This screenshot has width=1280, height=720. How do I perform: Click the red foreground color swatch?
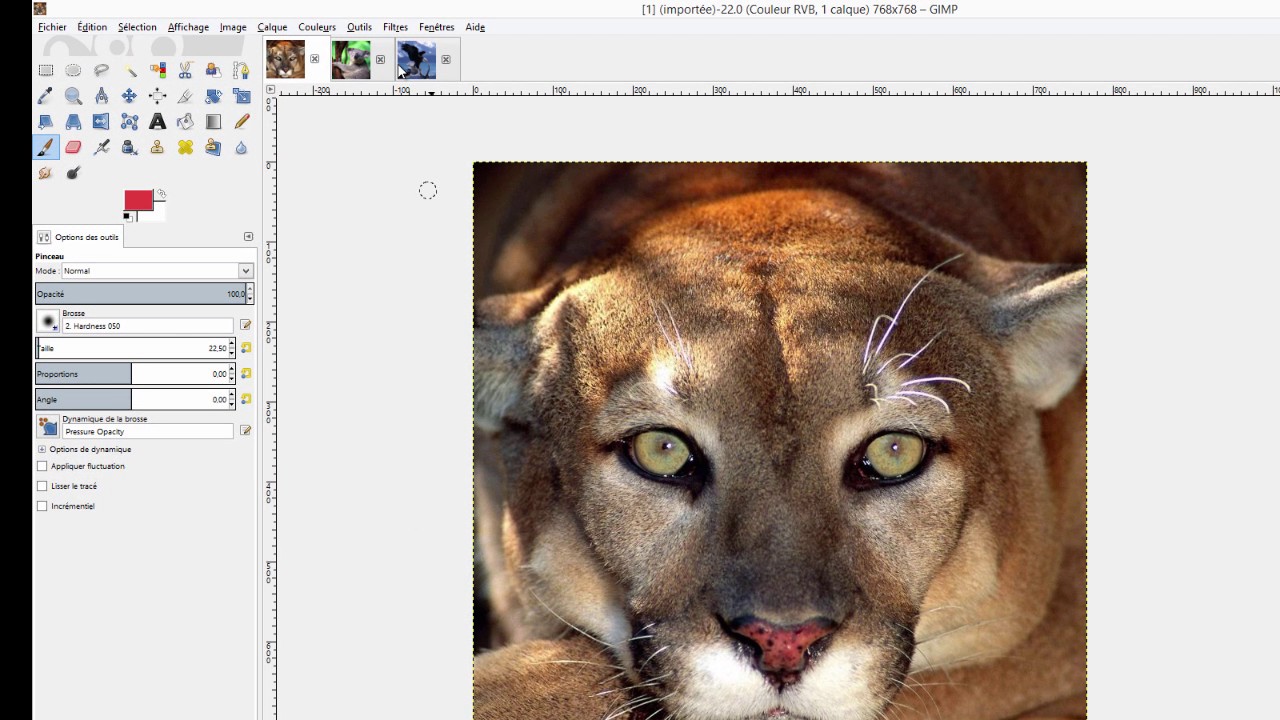point(137,199)
